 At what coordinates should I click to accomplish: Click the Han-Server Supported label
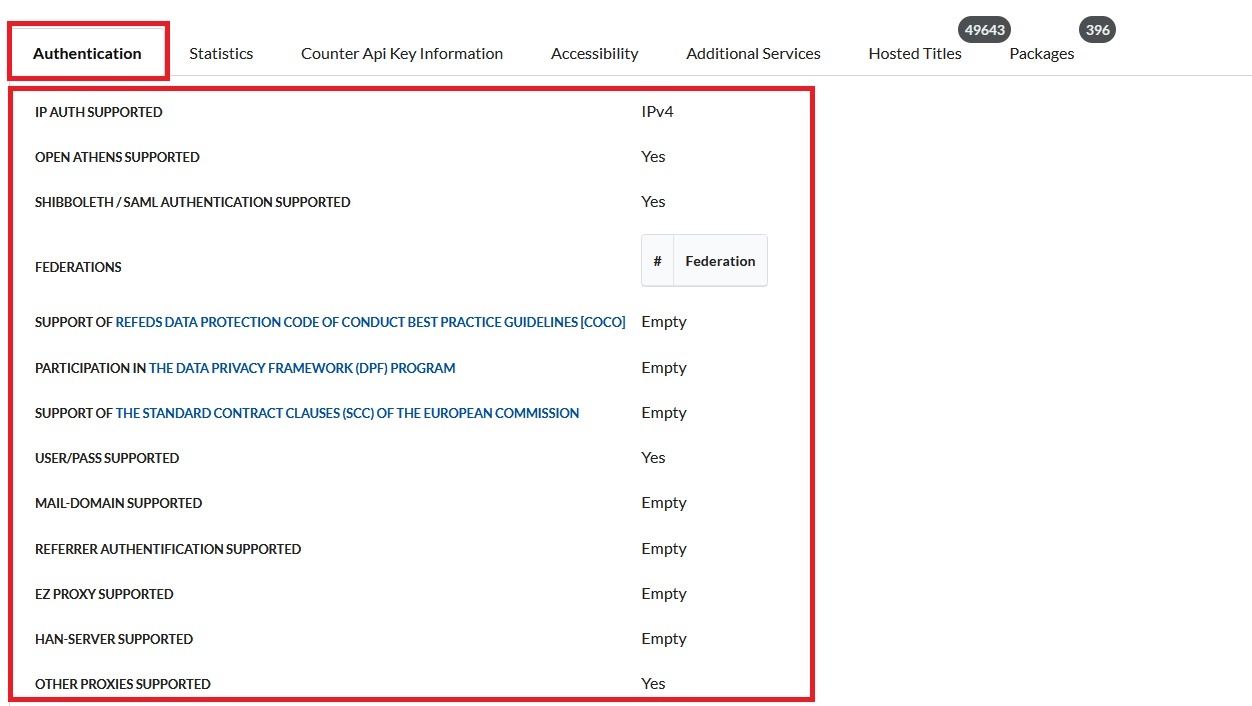(x=114, y=639)
